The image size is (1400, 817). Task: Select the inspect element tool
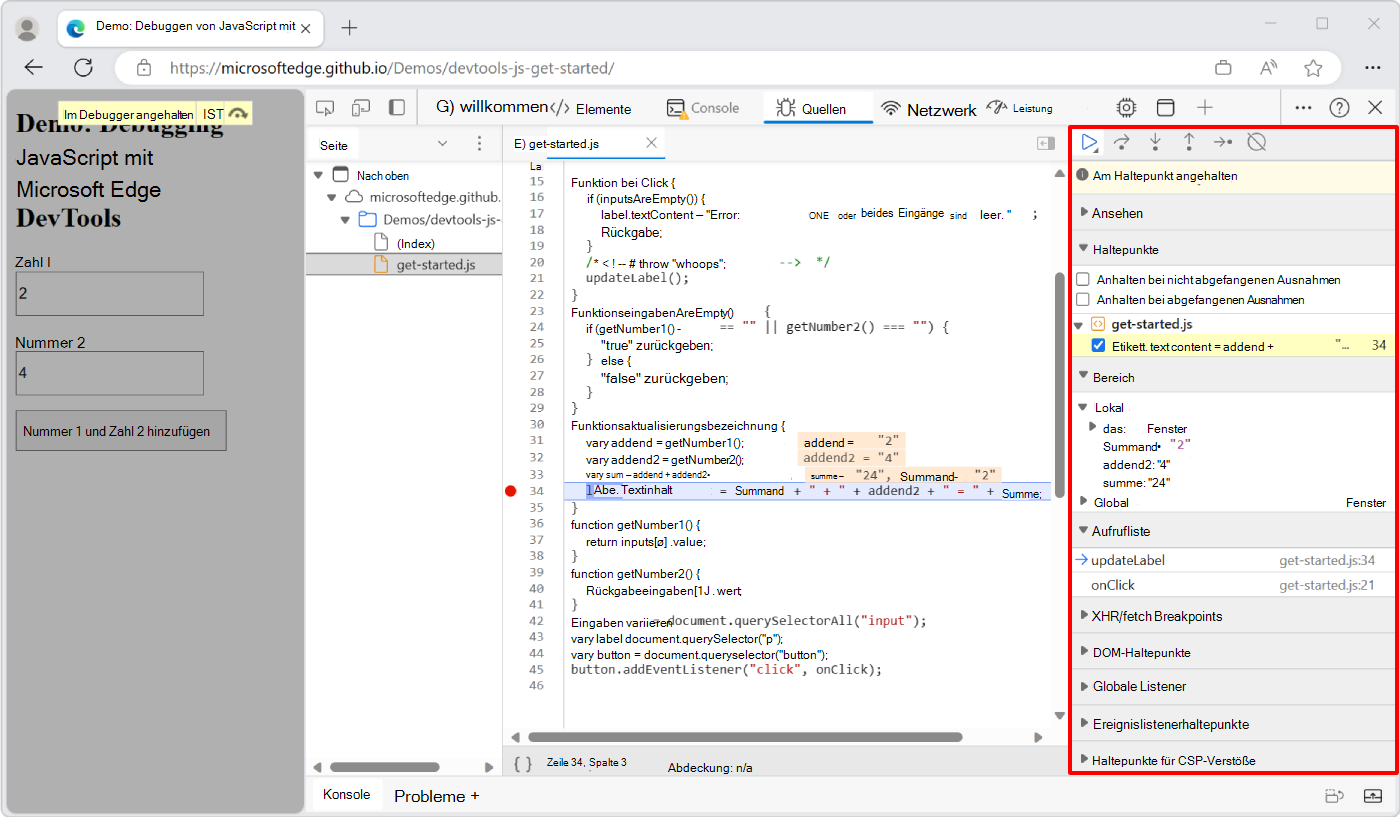pyautogui.click(x=324, y=107)
